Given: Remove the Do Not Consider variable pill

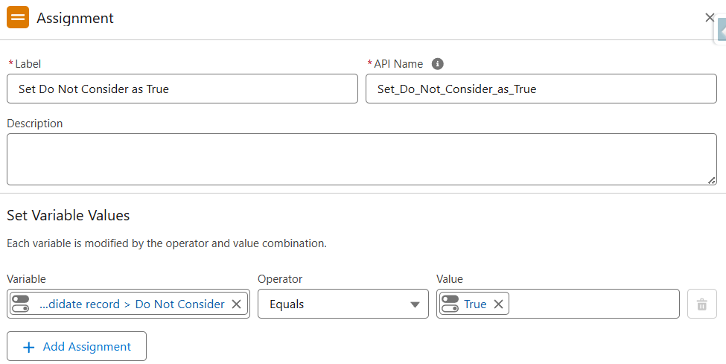Looking at the screenshot, I should pyautogui.click(x=236, y=304).
